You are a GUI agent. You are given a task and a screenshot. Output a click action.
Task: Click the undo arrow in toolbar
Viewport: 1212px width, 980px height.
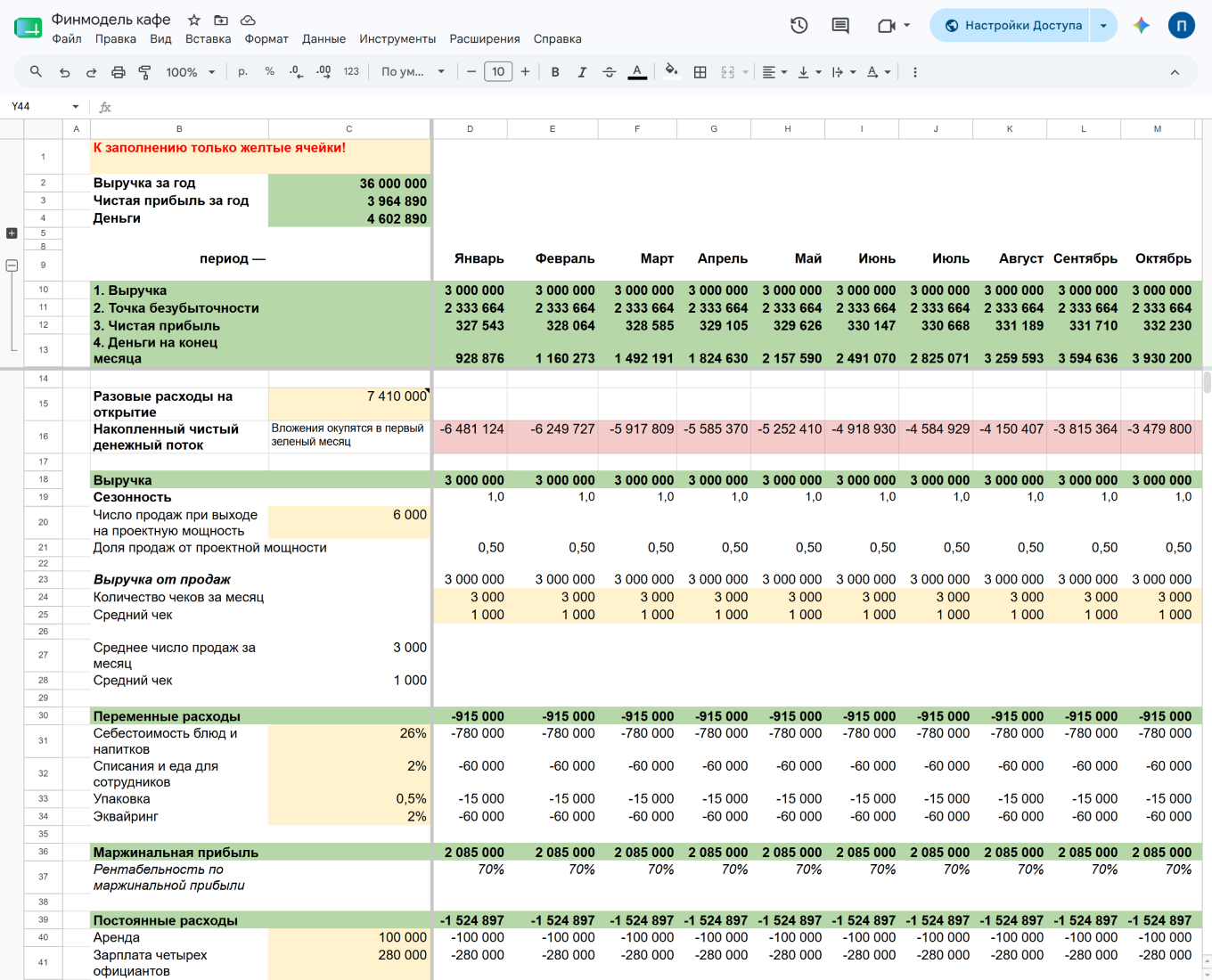click(64, 72)
